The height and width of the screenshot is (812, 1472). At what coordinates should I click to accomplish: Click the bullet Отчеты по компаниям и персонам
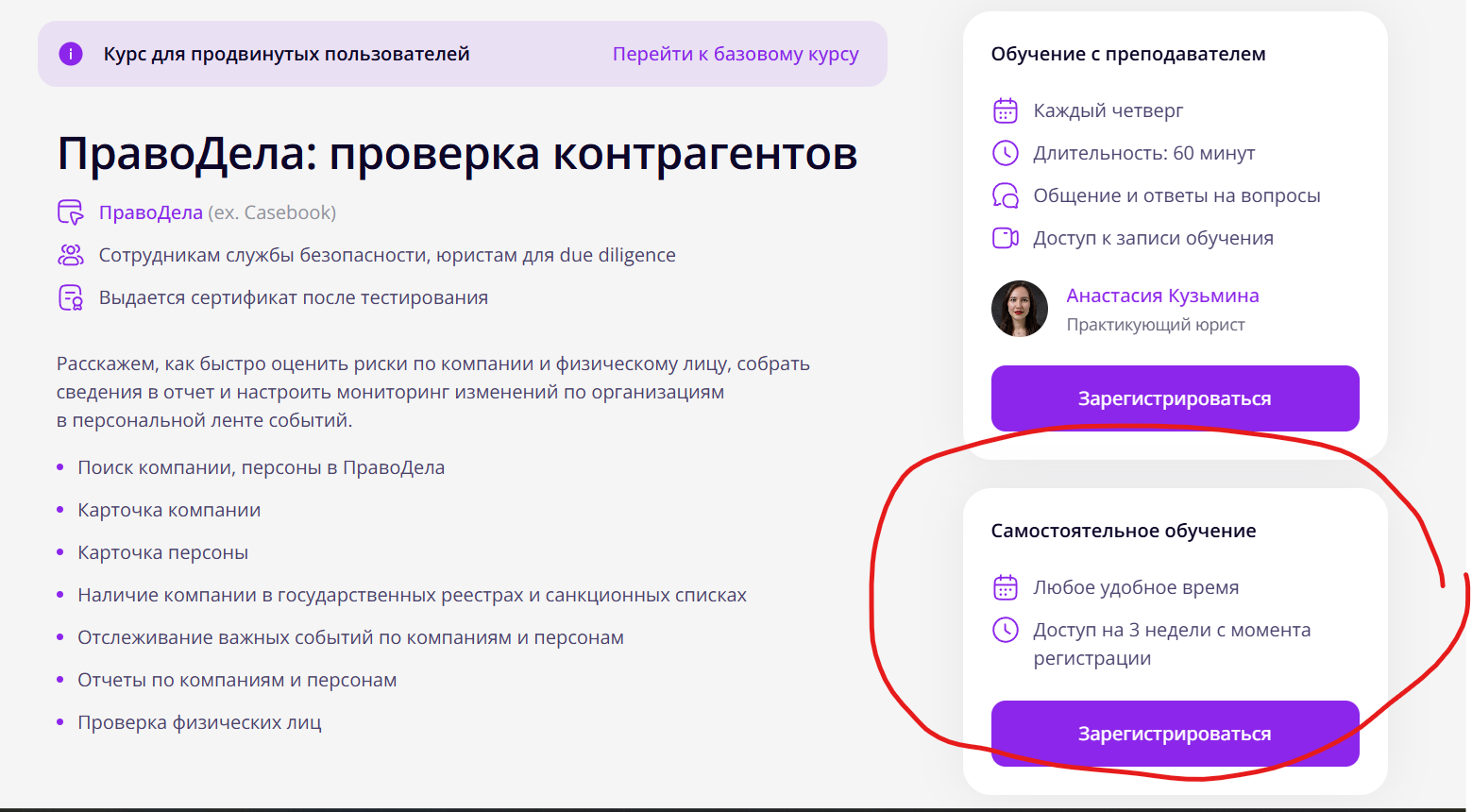point(237,680)
